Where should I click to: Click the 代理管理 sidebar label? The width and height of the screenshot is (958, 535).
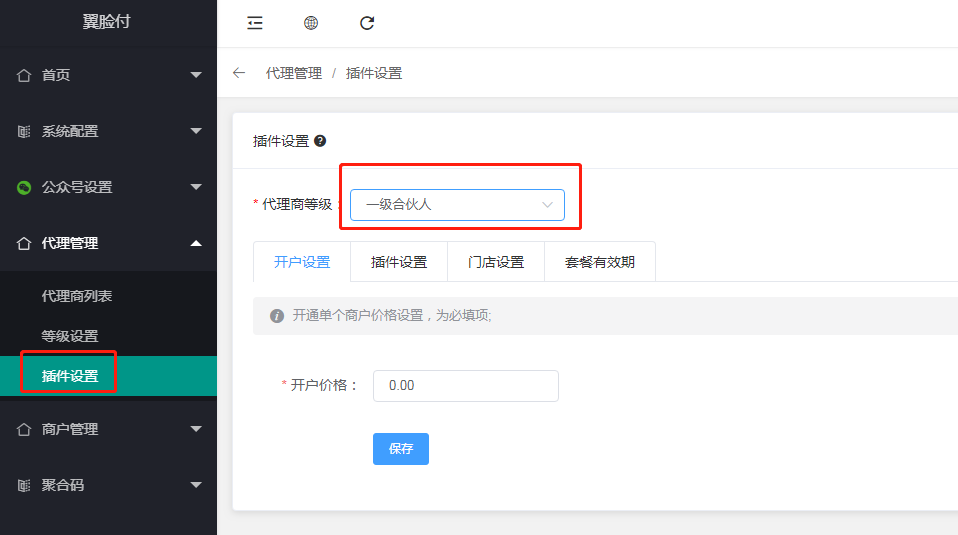point(70,244)
